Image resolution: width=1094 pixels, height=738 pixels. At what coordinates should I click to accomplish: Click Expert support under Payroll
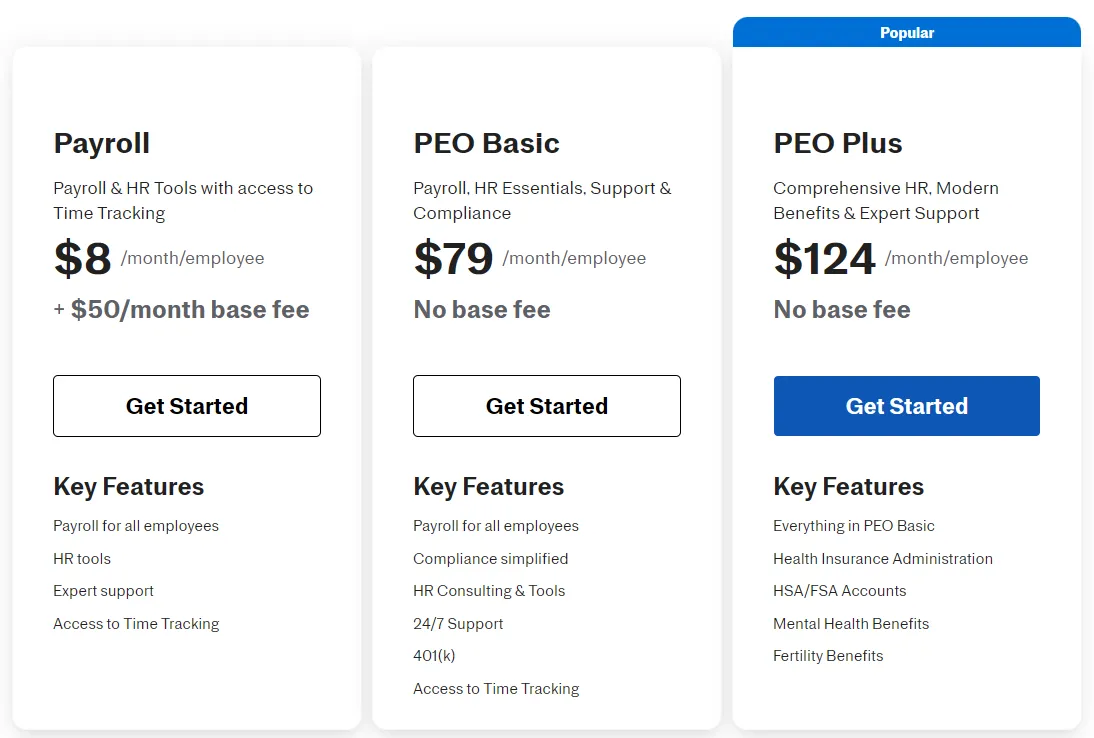tap(103, 591)
